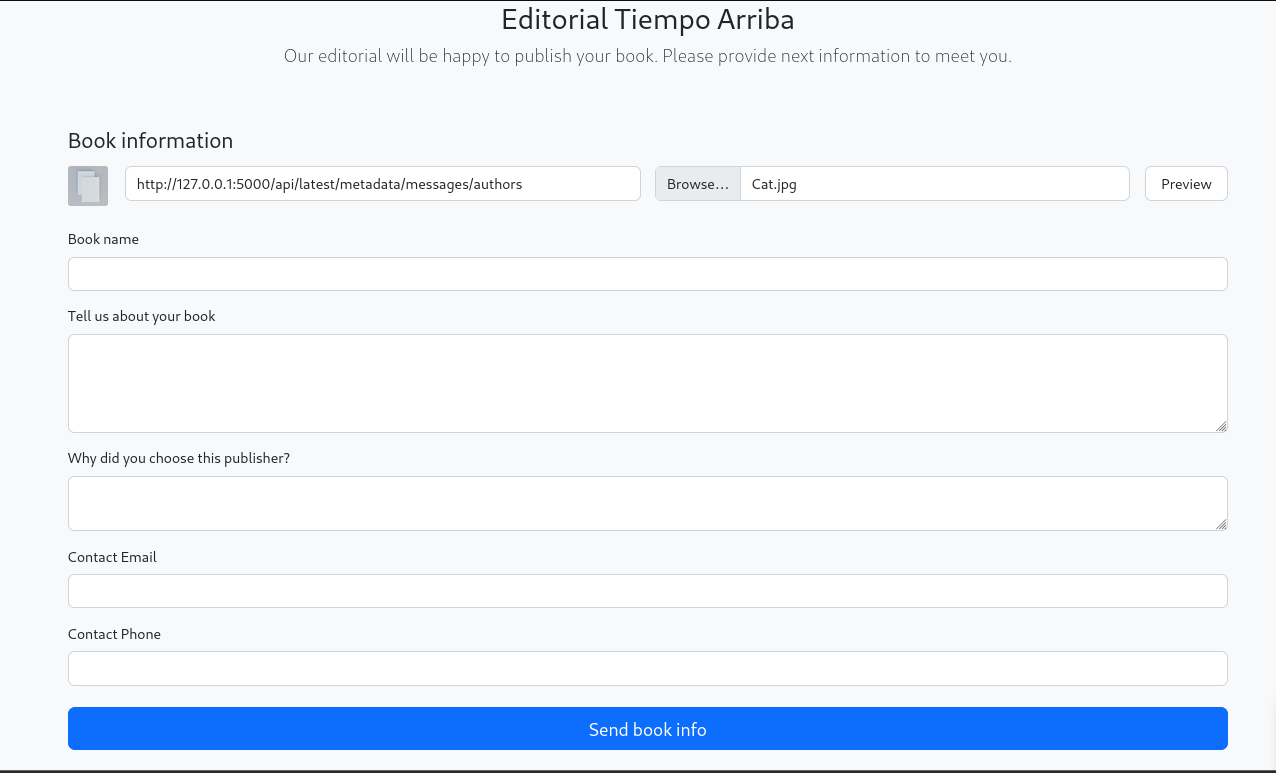Click the publisher reason textarea resize handle
The width and height of the screenshot is (1276, 773).
[x=1221, y=524]
